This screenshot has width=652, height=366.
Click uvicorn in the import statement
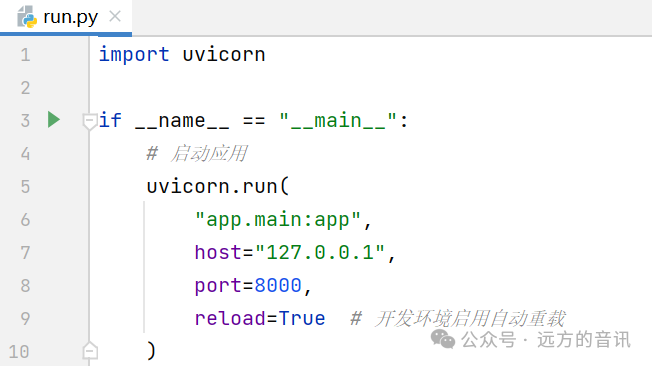(224, 54)
